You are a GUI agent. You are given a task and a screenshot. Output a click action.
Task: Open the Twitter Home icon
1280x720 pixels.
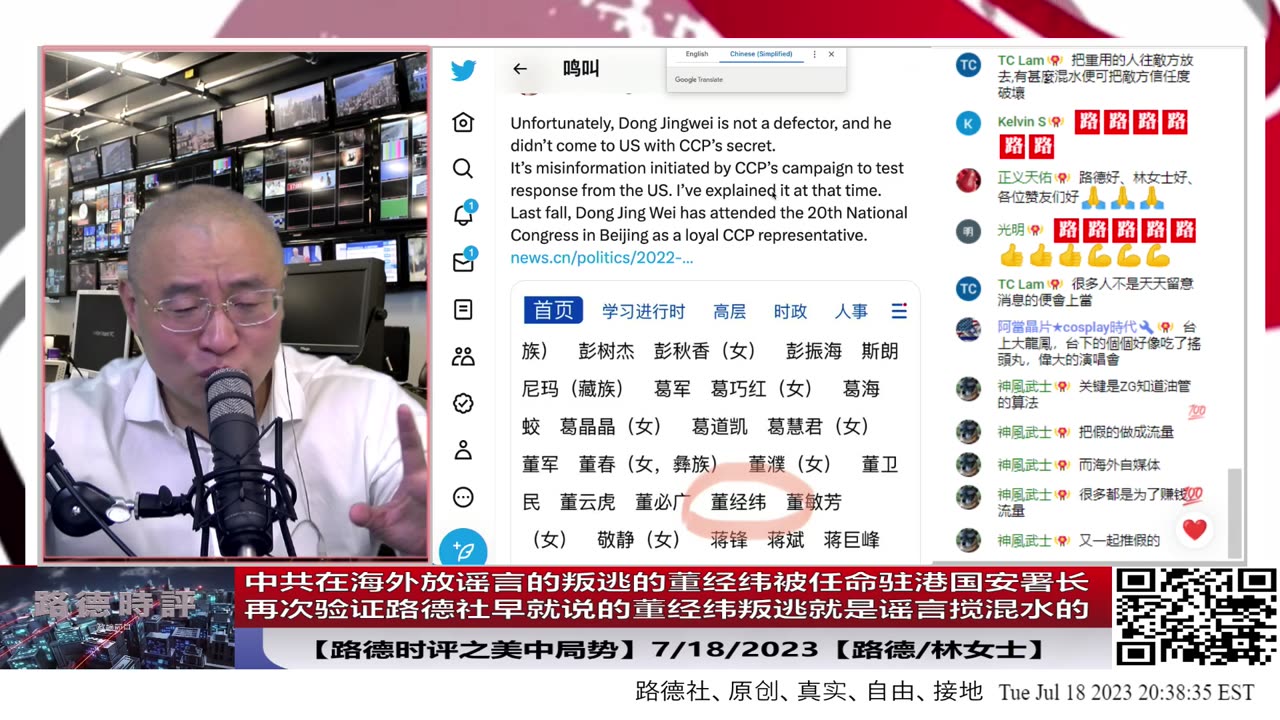click(x=463, y=122)
